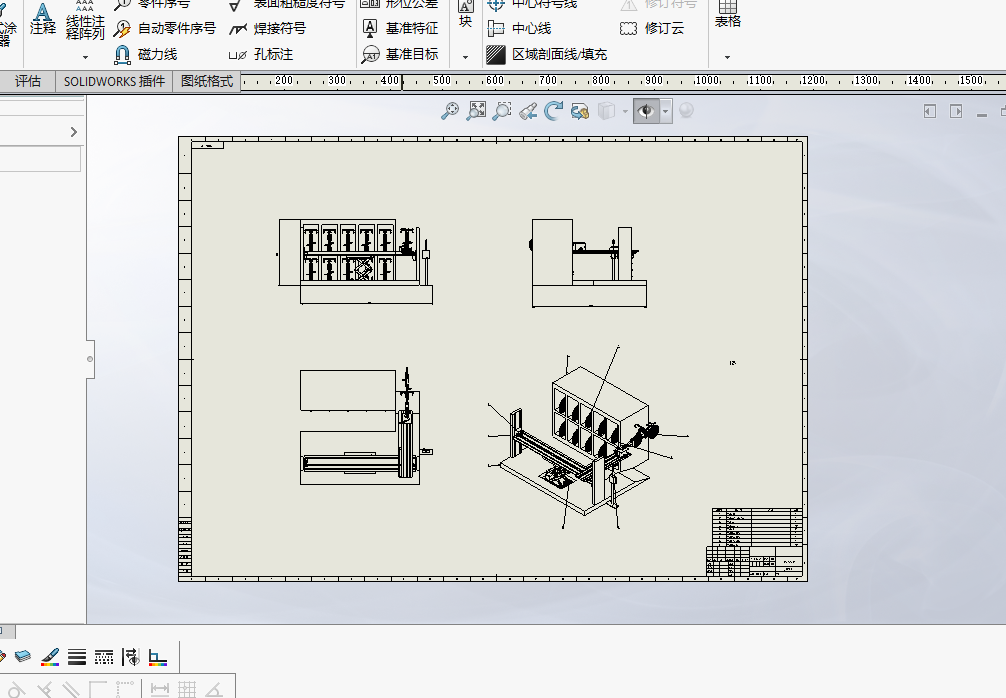Switch to the 图纸格式 tab
Image resolution: width=1006 pixels, height=698 pixels.
pyautogui.click(x=207, y=81)
